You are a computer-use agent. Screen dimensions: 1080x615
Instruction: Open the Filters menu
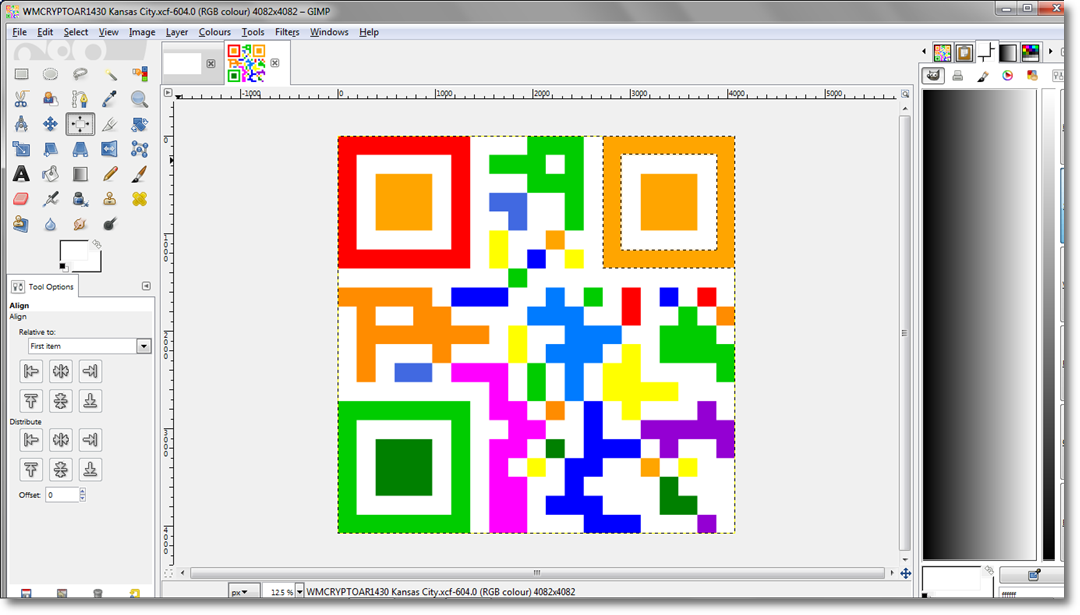pyautogui.click(x=287, y=32)
